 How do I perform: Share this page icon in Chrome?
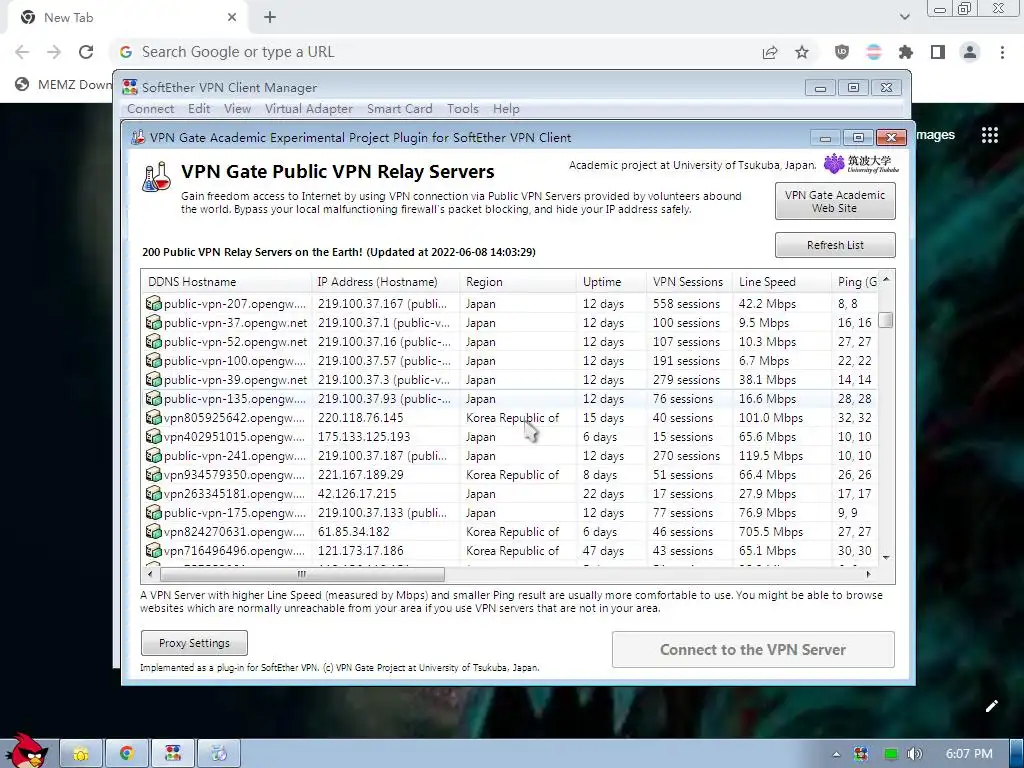click(770, 52)
